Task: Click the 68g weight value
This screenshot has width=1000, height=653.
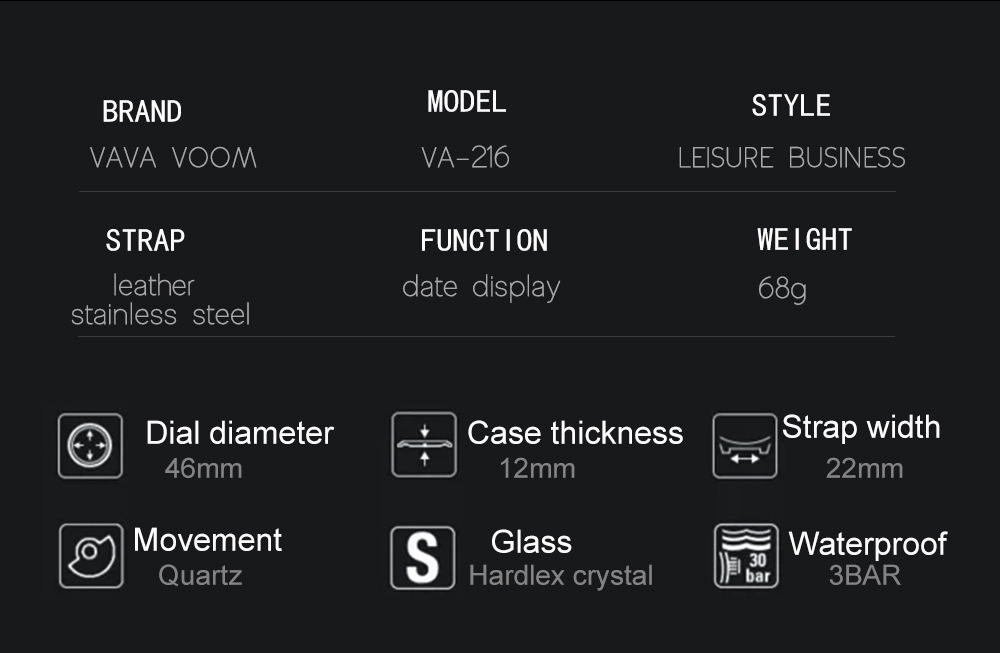Action: click(x=782, y=290)
